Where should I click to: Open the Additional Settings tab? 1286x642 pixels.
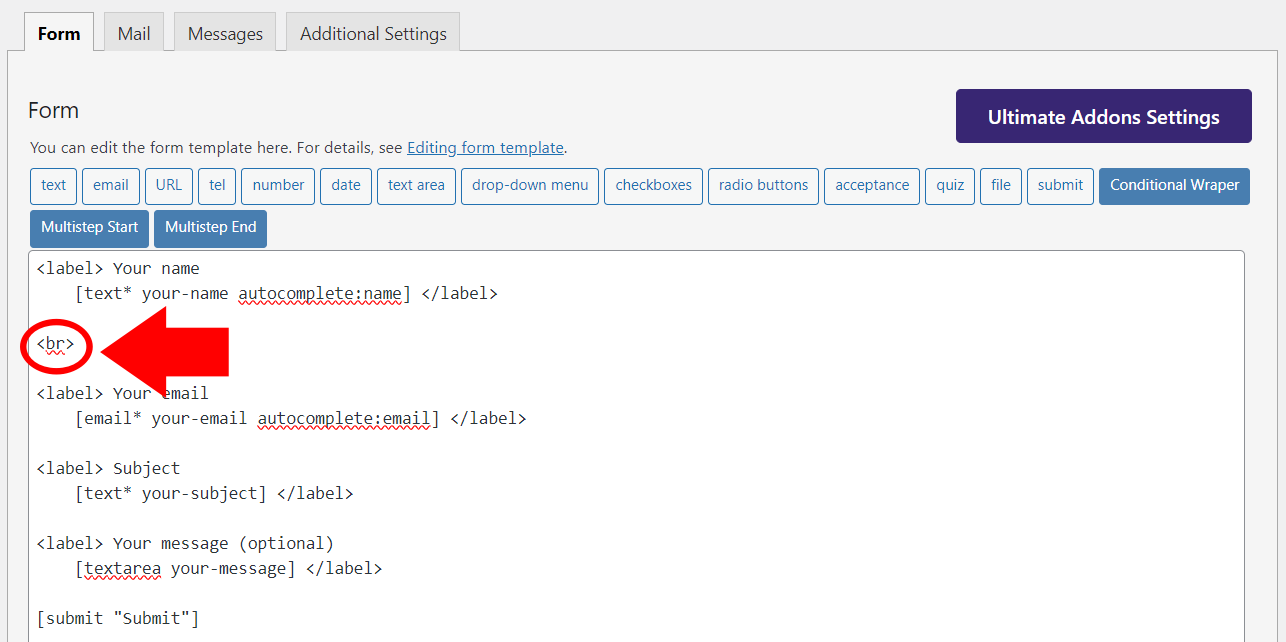point(373,33)
